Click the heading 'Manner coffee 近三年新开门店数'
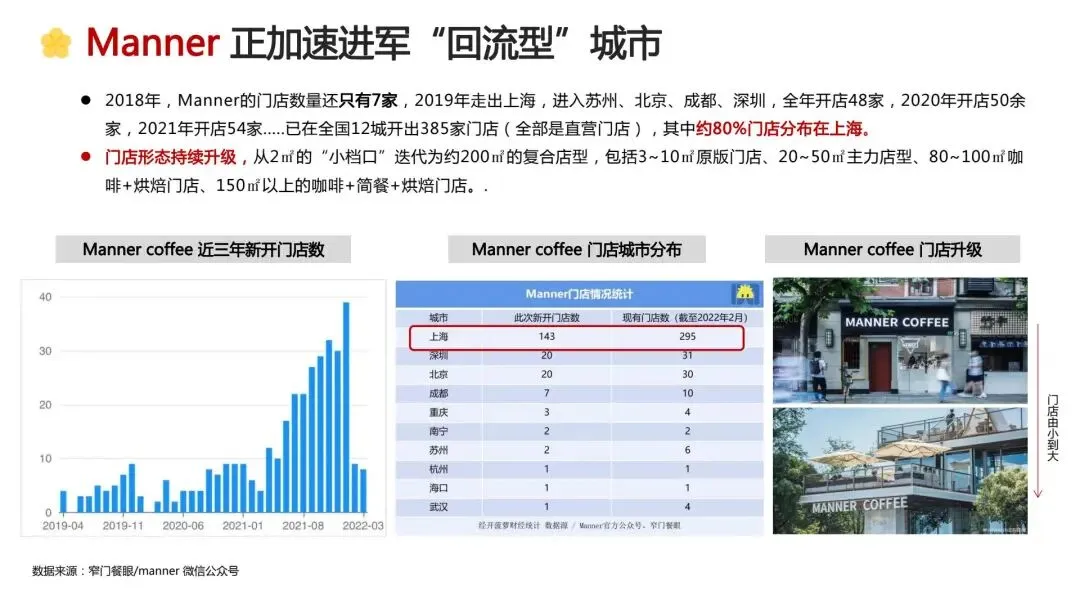The image size is (1080, 608). 203,249
